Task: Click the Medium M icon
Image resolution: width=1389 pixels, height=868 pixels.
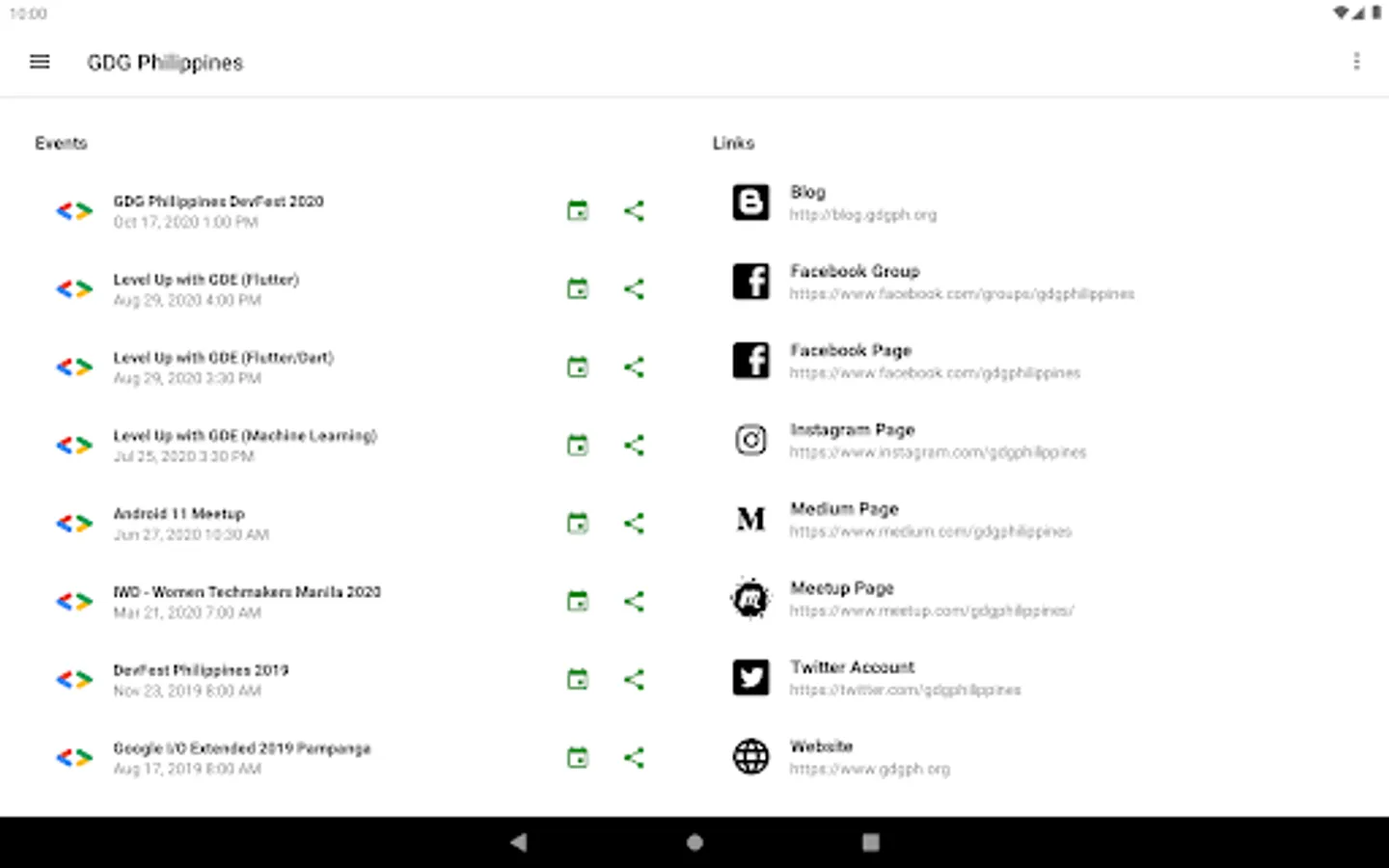Action: pos(750,519)
